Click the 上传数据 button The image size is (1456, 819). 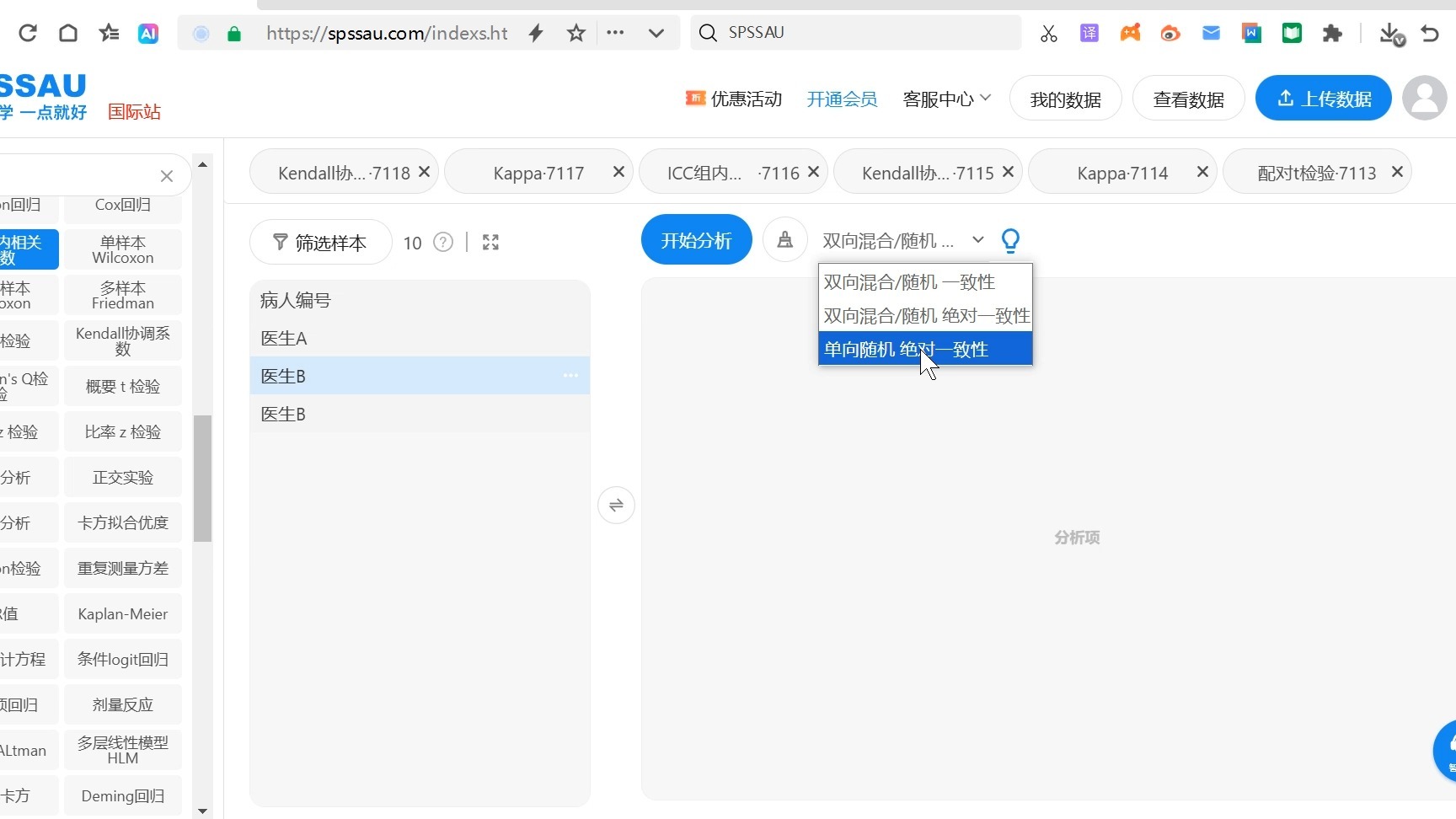click(1322, 99)
